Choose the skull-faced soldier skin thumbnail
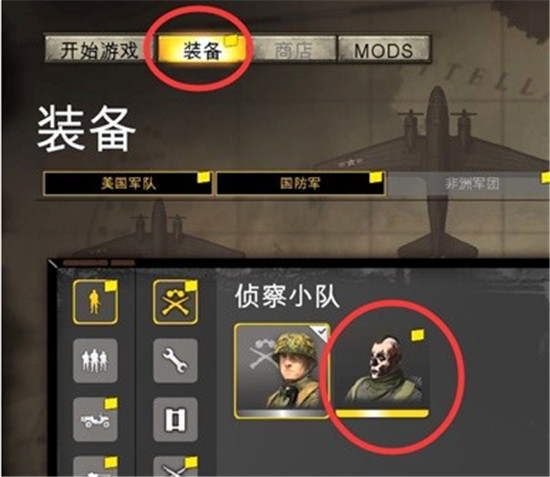550x477 pixels. (x=382, y=371)
